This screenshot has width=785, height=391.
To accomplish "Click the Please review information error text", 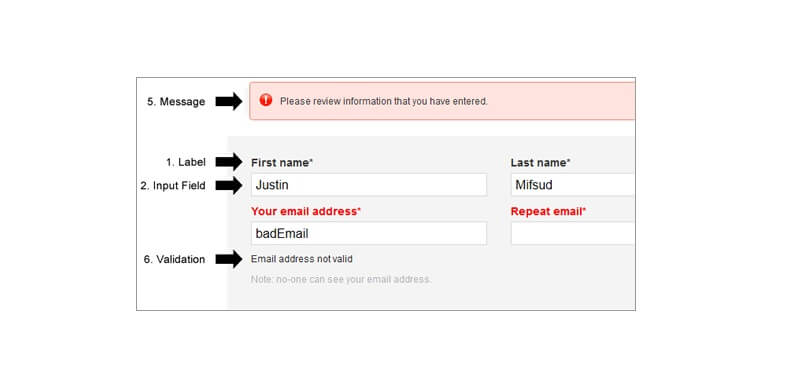I will 383,101.
